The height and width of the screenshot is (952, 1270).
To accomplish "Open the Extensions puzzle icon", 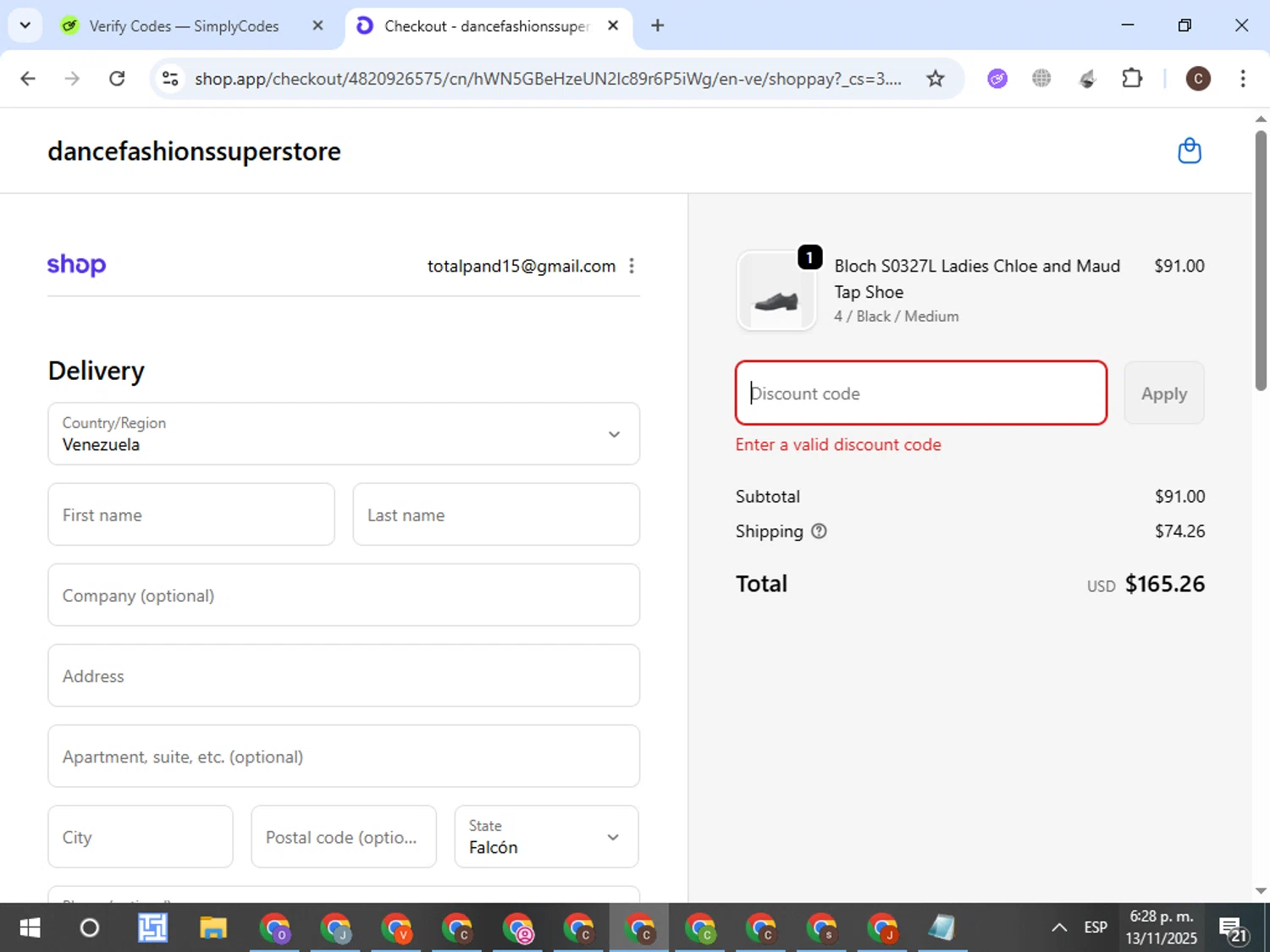I will pyautogui.click(x=1132, y=79).
